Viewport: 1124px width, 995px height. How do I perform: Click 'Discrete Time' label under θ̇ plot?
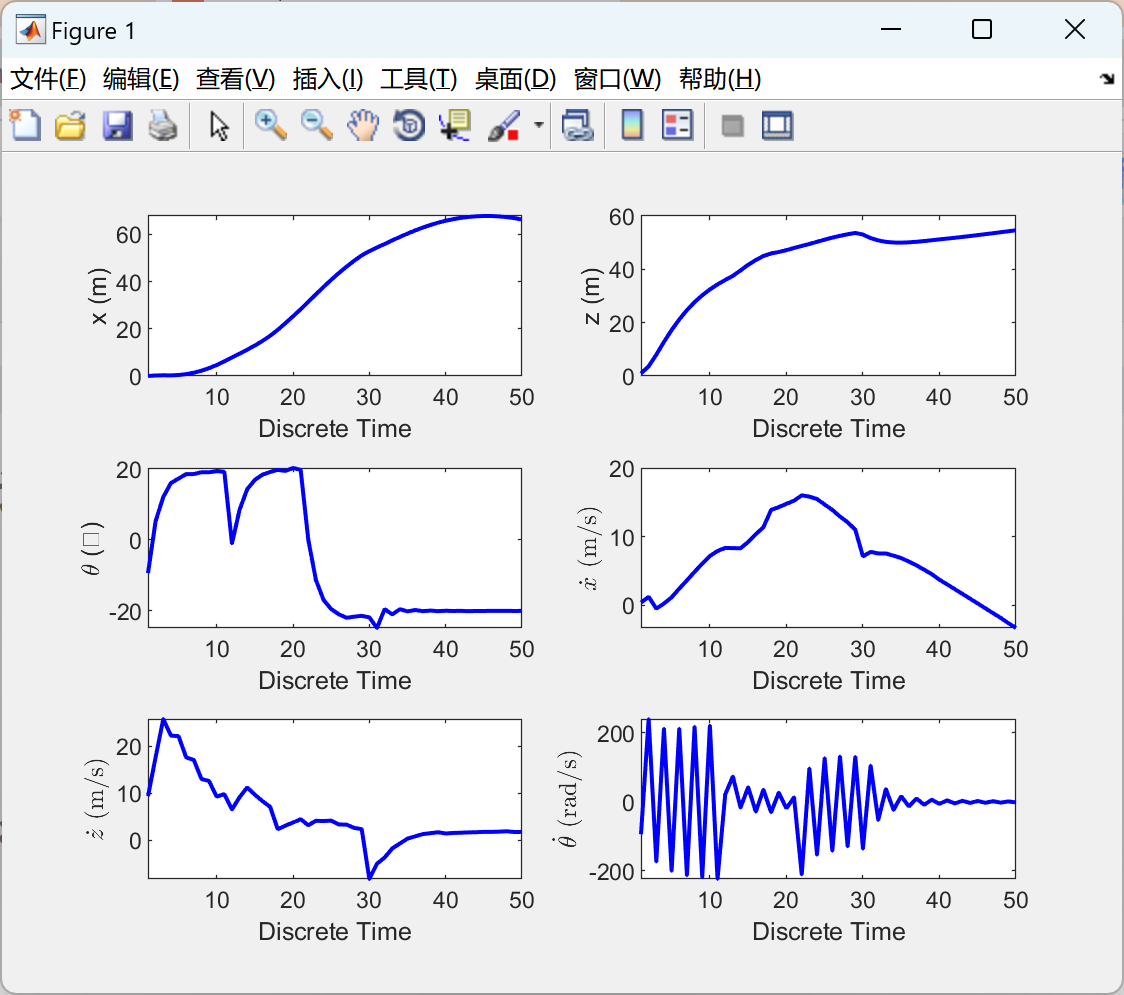(829, 931)
